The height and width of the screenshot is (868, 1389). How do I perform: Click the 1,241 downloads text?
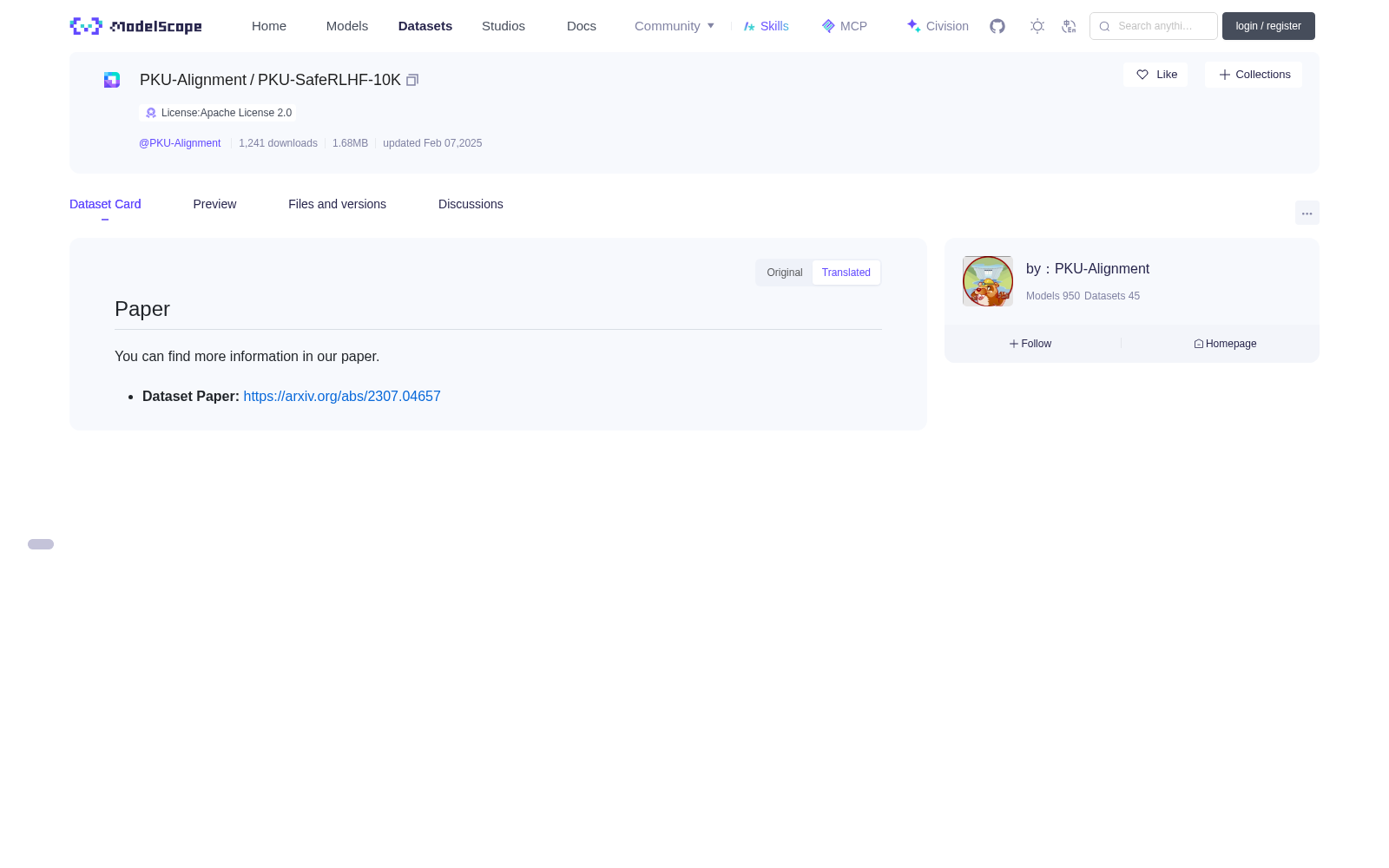tap(278, 143)
